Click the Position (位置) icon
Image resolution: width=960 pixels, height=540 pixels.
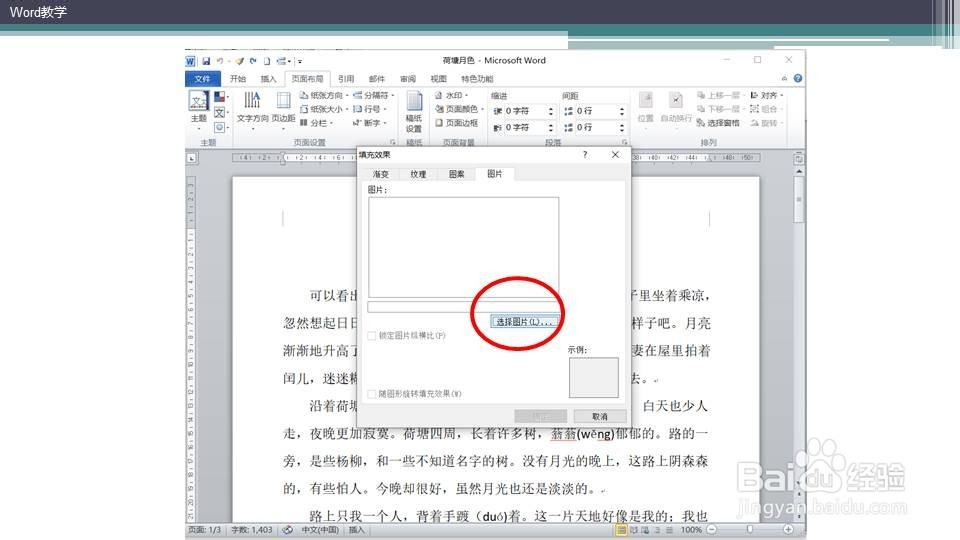(646, 100)
